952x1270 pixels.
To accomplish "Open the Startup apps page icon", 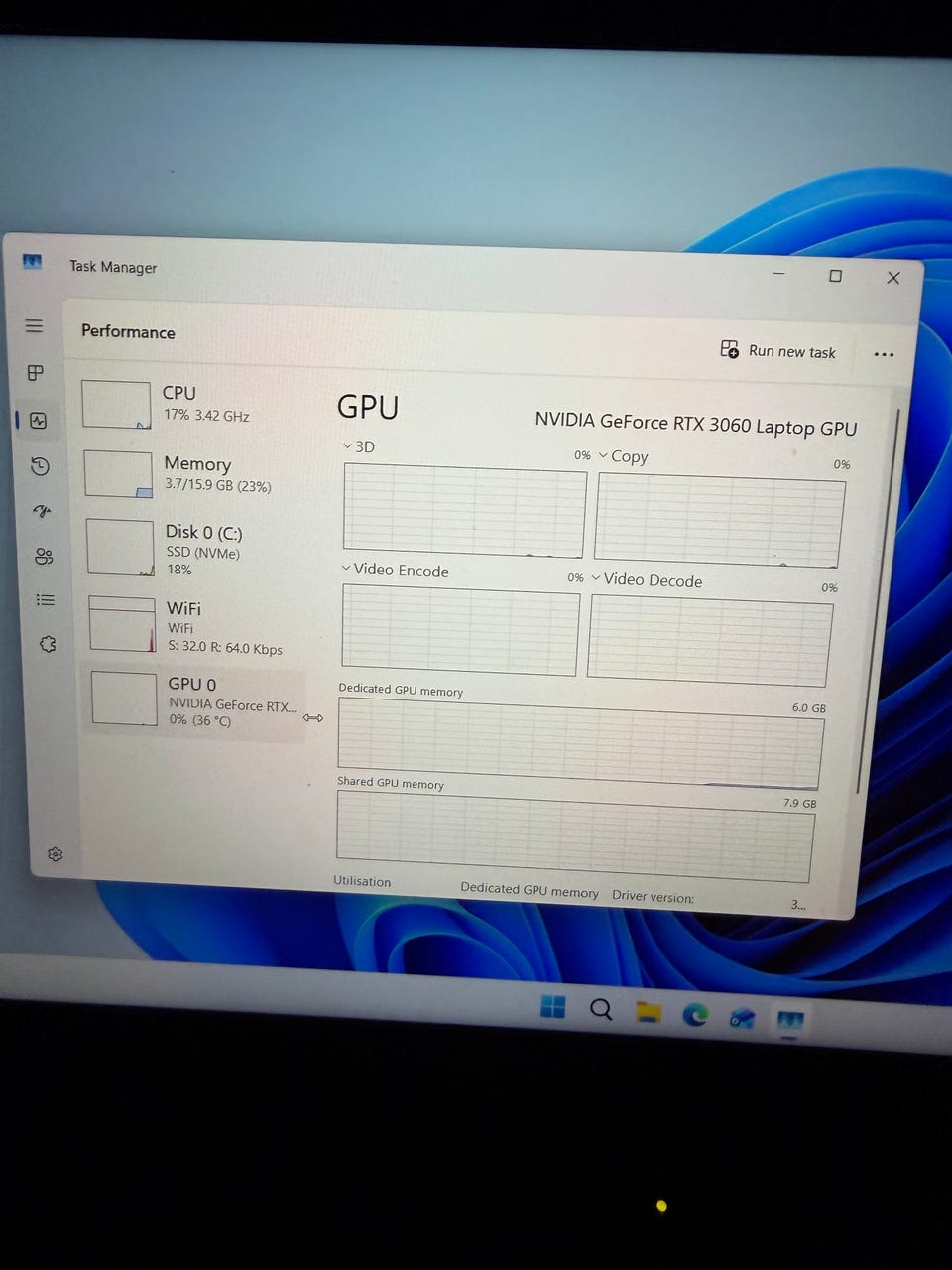I will (42, 512).
